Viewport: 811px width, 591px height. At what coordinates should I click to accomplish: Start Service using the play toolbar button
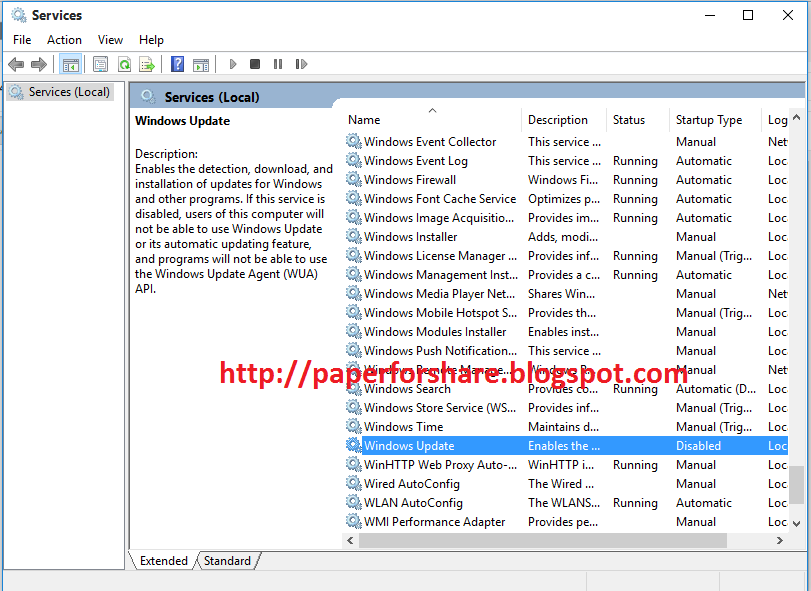(x=233, y=64)
